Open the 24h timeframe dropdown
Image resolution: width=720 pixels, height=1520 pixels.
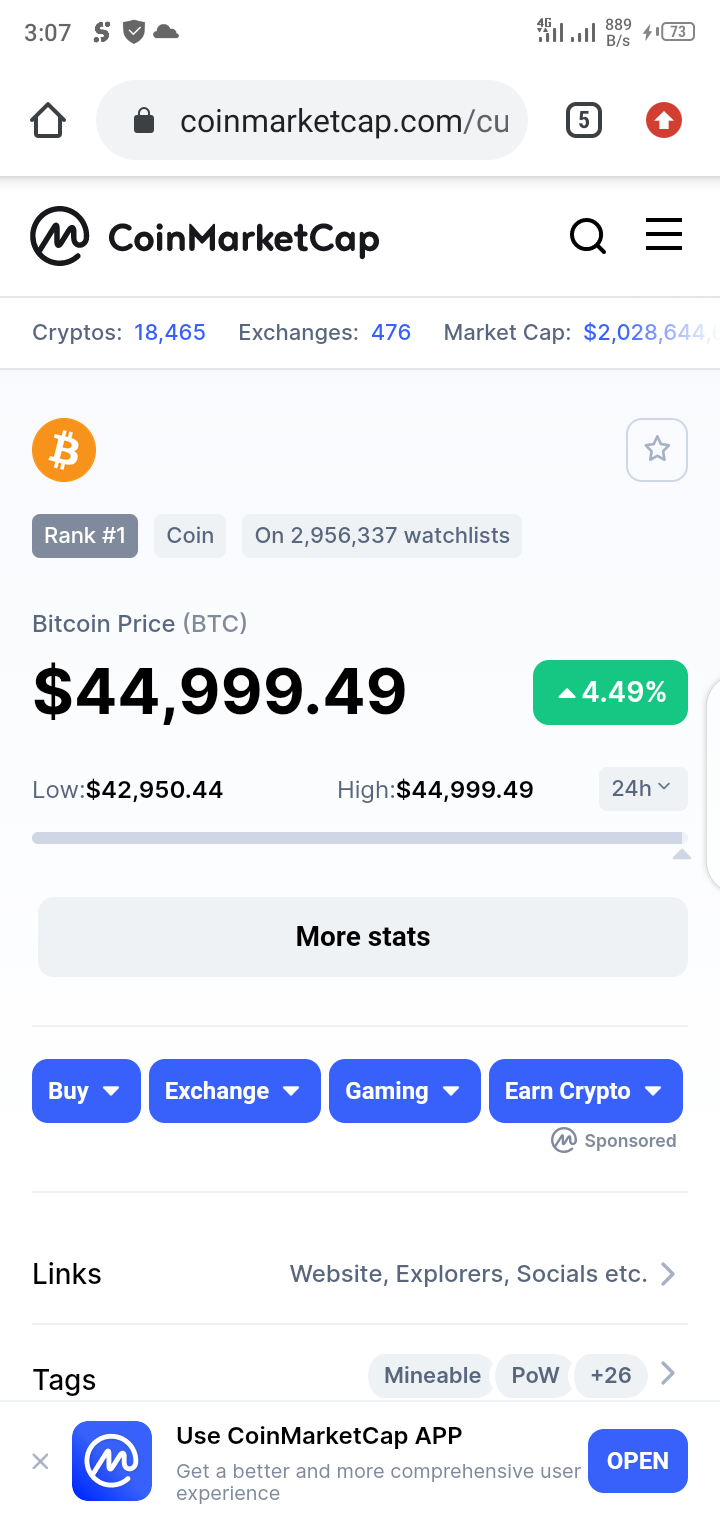point(643,789)
